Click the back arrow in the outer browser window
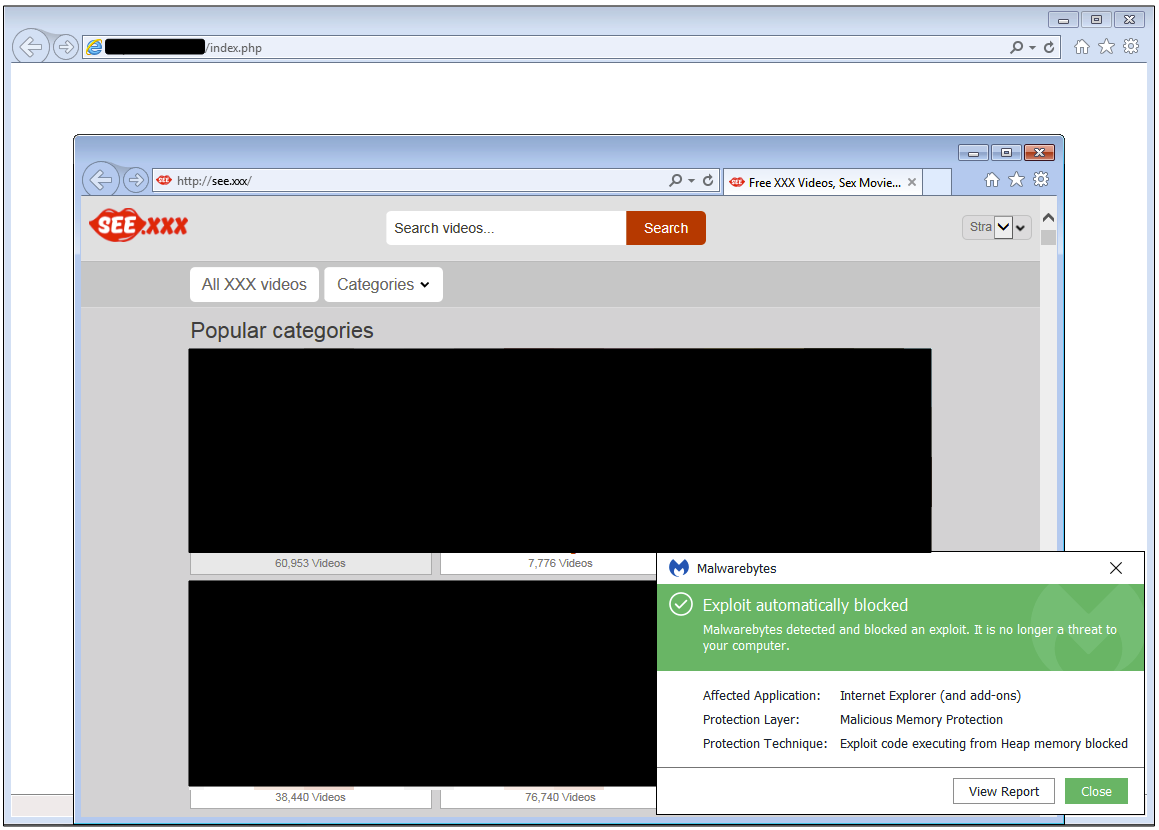The height and width of the screenshot is (830, 1159). [31, 46]
